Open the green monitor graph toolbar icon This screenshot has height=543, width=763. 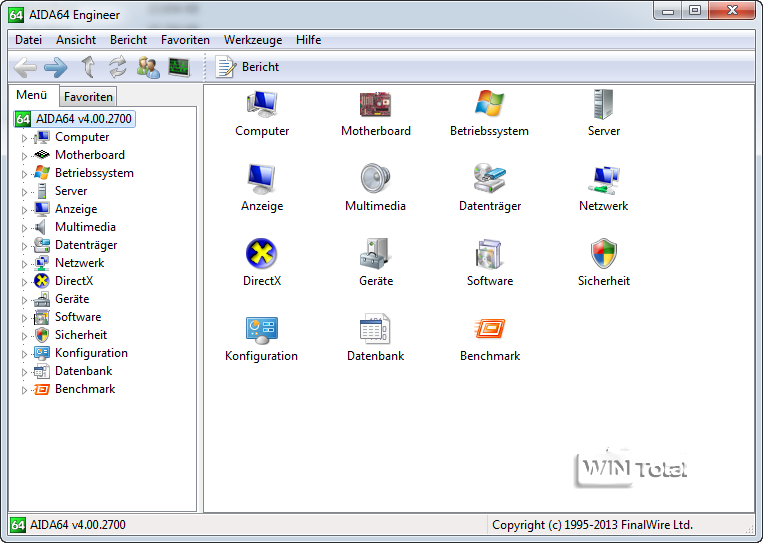pyautogui.click(x=179, y=67)
